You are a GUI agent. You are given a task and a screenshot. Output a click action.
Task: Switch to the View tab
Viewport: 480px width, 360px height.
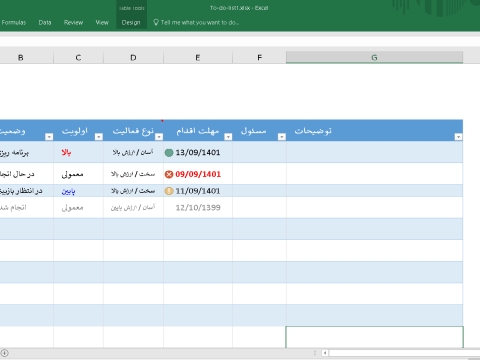pos(102,22)
